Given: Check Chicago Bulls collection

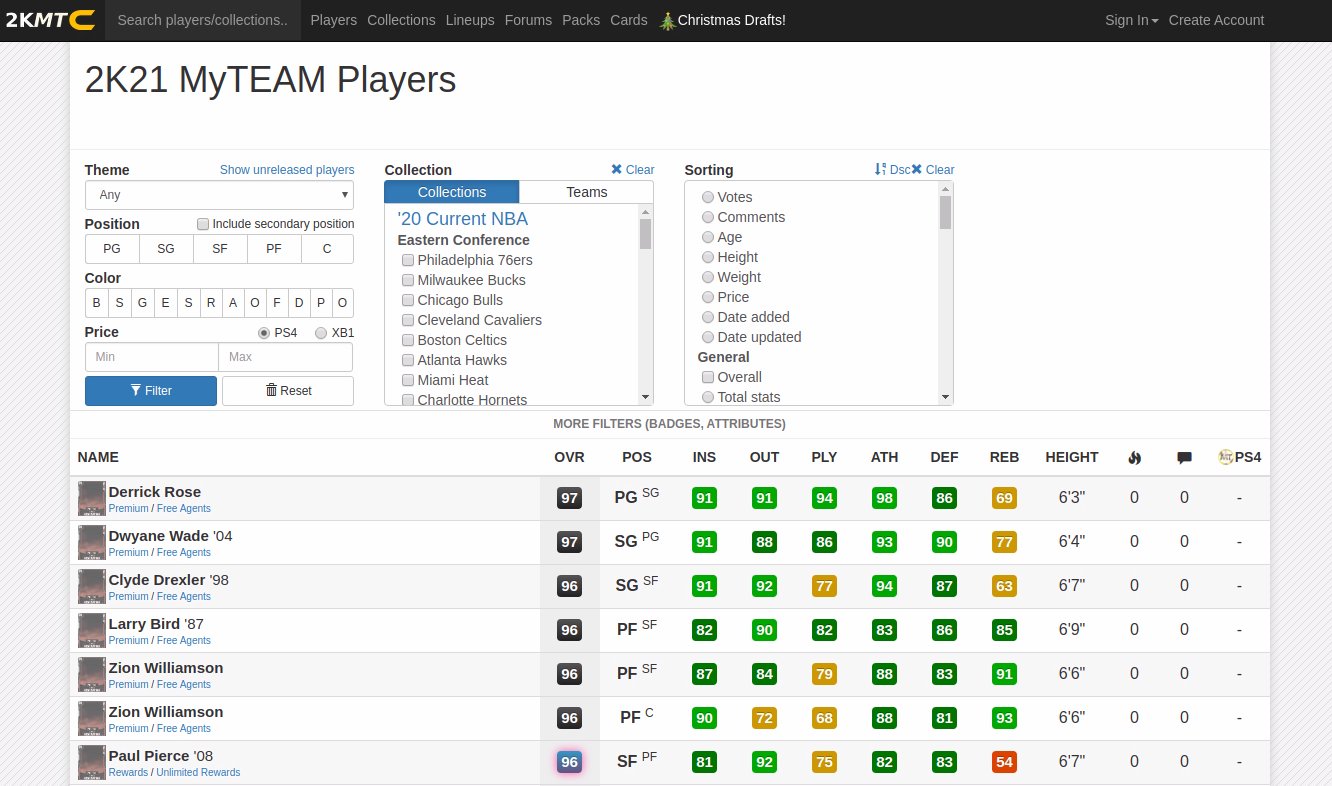Looking at the screenshot, I should point(408,300).
